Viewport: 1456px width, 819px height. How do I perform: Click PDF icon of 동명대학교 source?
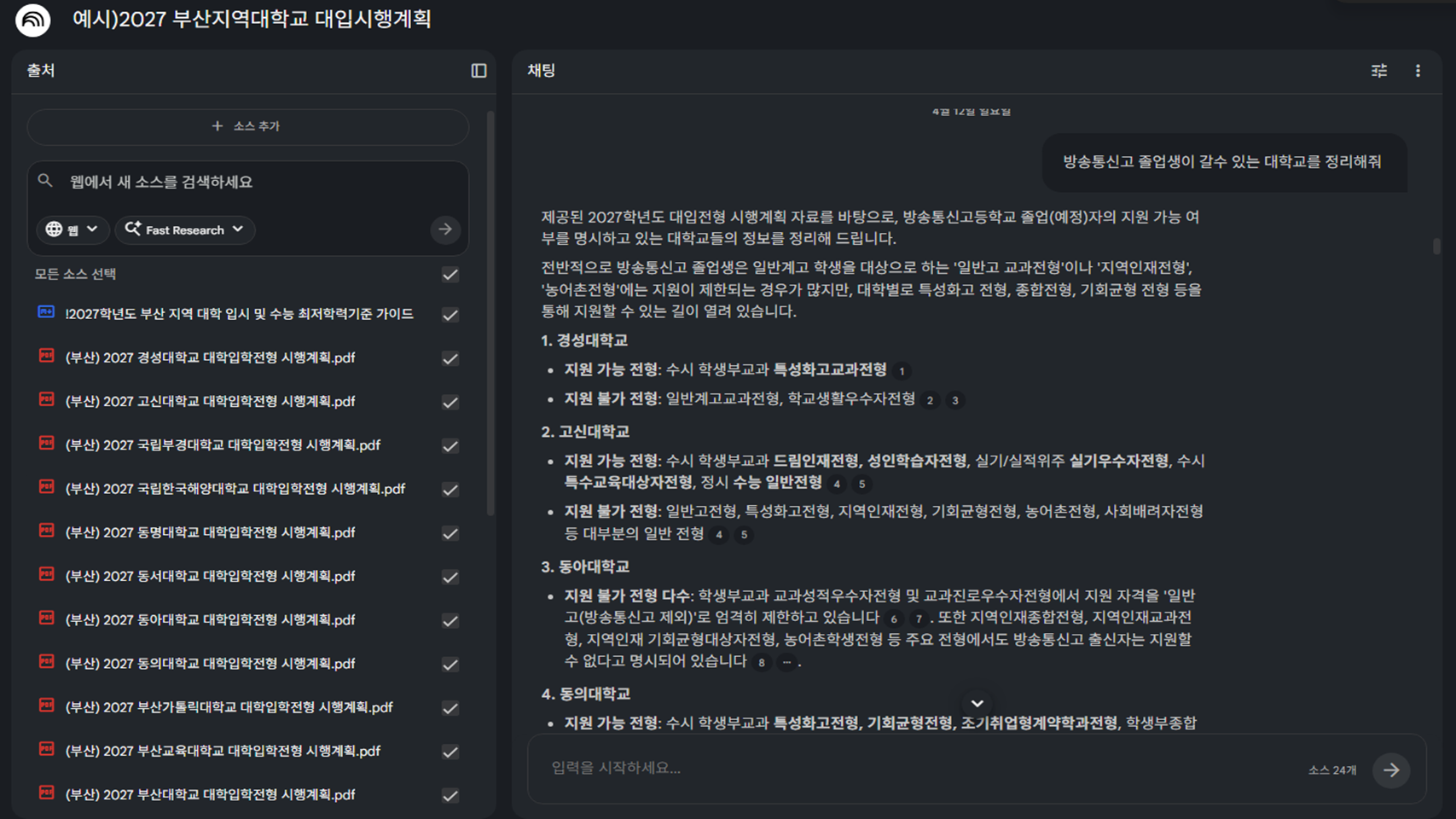click(x=47, y=531)
